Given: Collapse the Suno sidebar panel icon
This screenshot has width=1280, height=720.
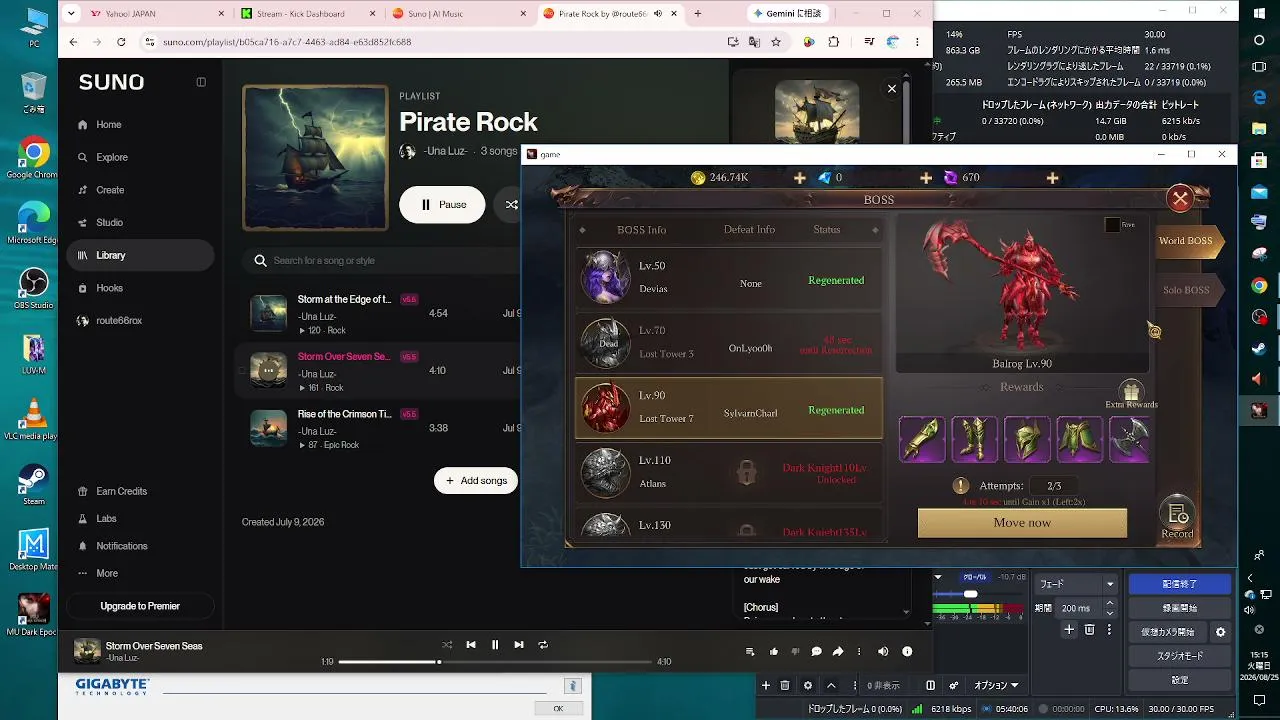Looking at the screenshot, I should pos(201,82).
